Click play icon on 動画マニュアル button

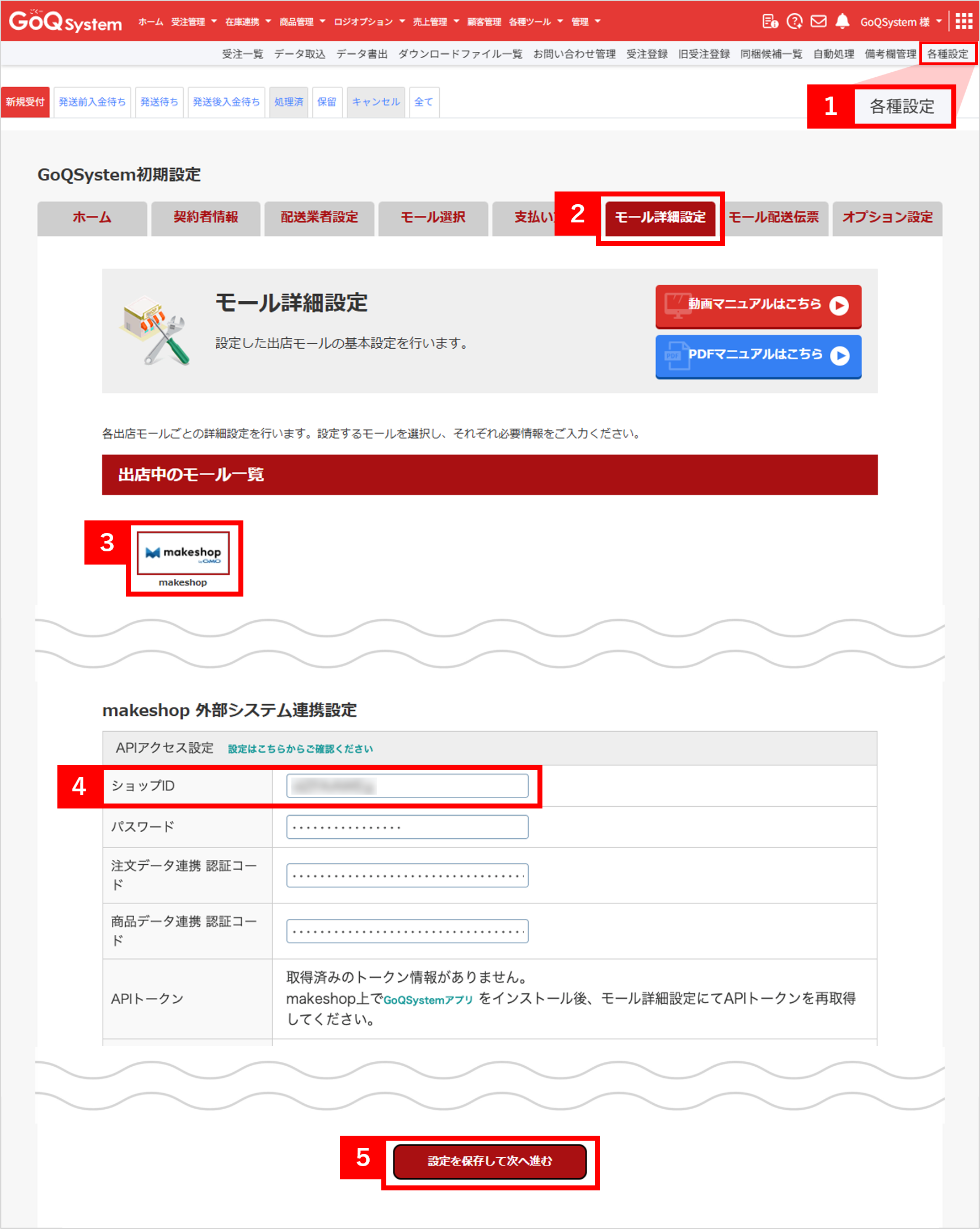click(x=839, y=306)
